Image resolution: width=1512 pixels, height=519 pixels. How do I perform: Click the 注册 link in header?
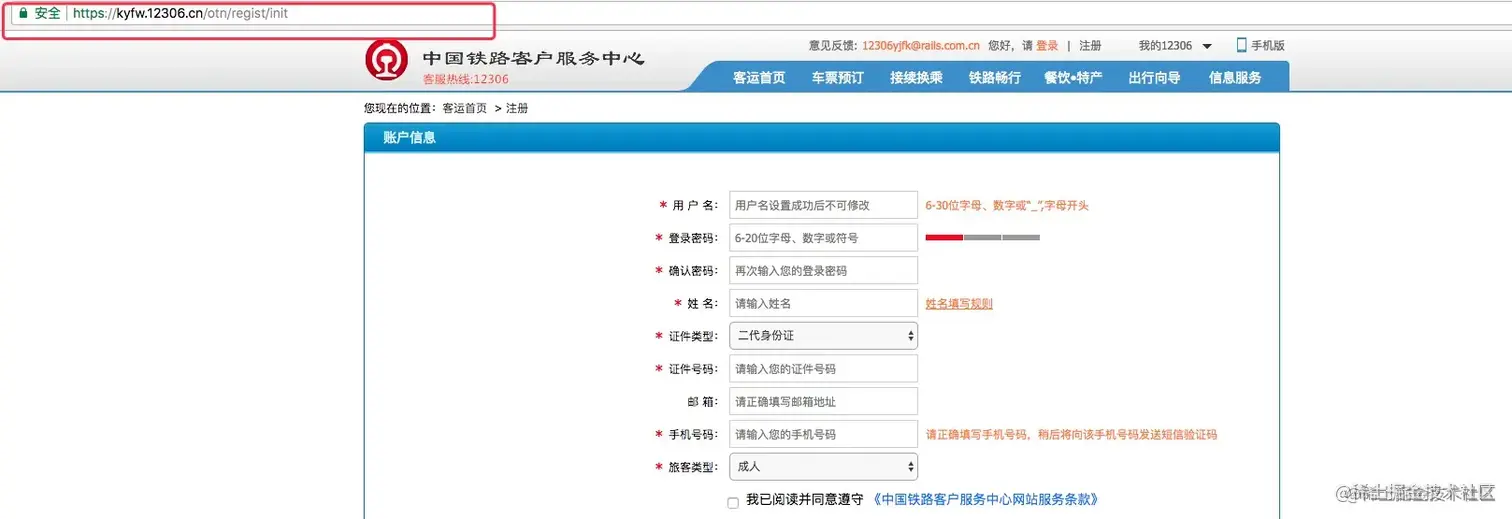click(x=1090, y=46)
